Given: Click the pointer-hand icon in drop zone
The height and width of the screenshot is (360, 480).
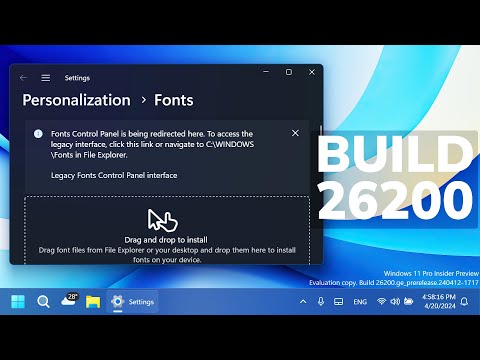Looking at the screenshot, I should [x=163, y=220].
